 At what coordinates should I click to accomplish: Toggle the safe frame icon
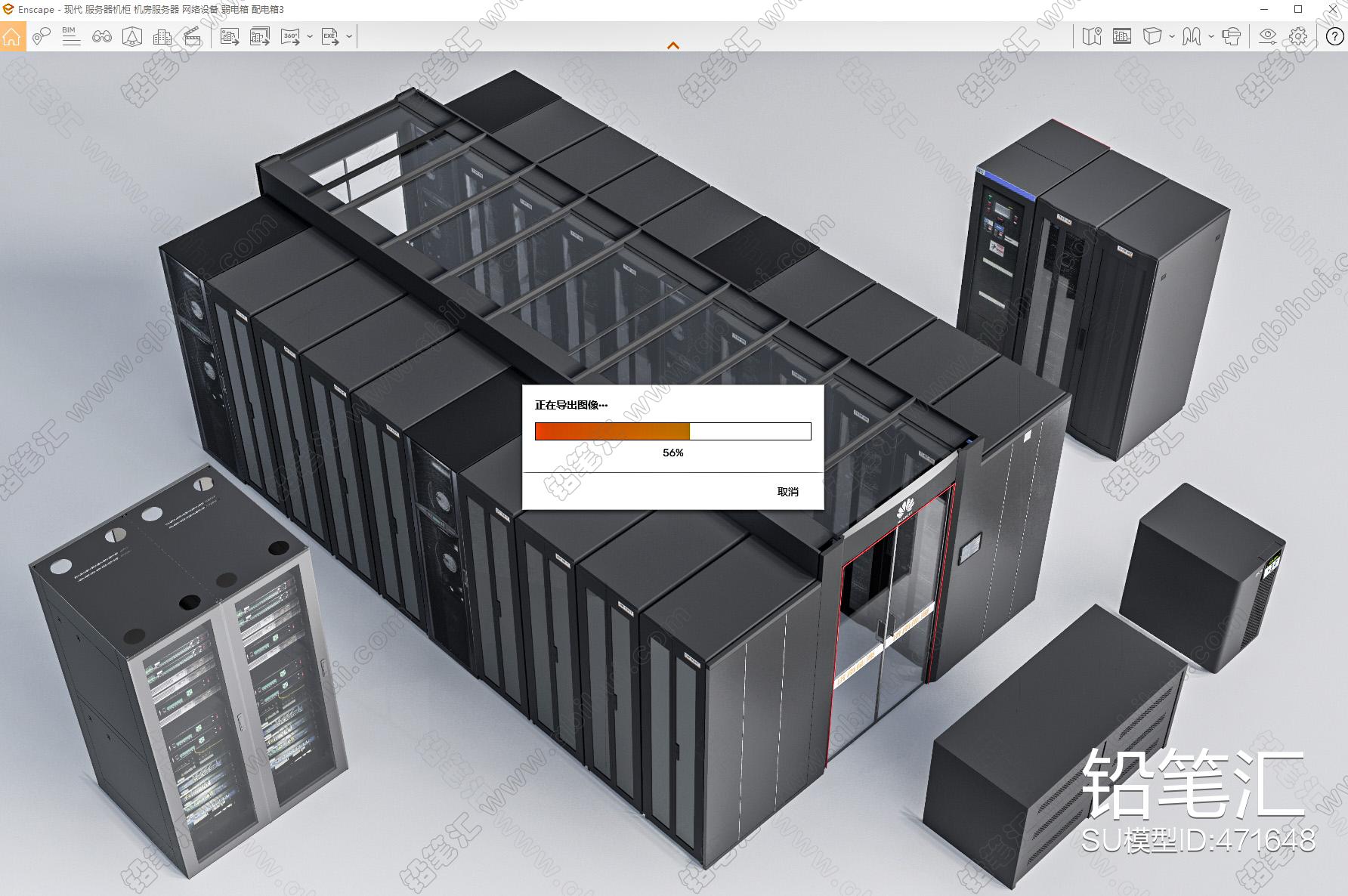pyautogui.click(x=1122, y=36)
